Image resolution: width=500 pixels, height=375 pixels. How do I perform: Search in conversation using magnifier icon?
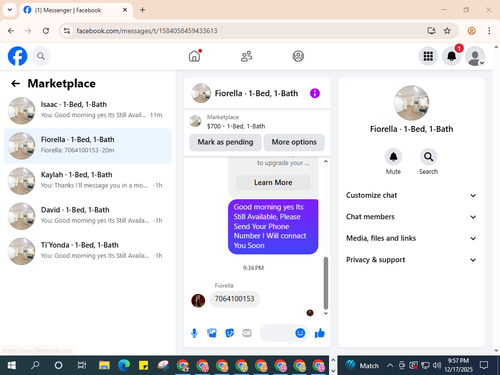(x=428, y=157)
